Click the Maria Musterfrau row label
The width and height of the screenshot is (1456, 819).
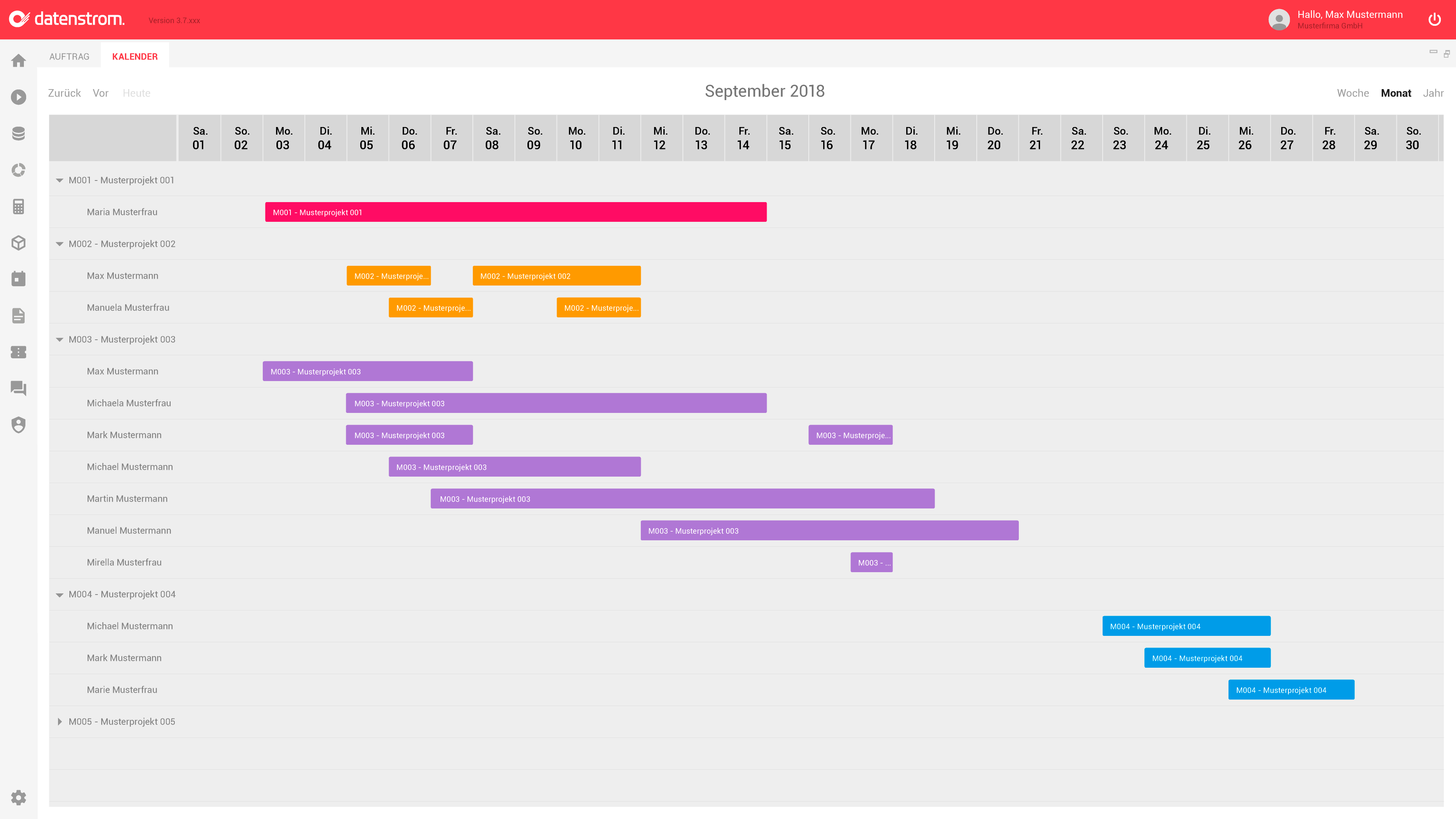[122, 212]
